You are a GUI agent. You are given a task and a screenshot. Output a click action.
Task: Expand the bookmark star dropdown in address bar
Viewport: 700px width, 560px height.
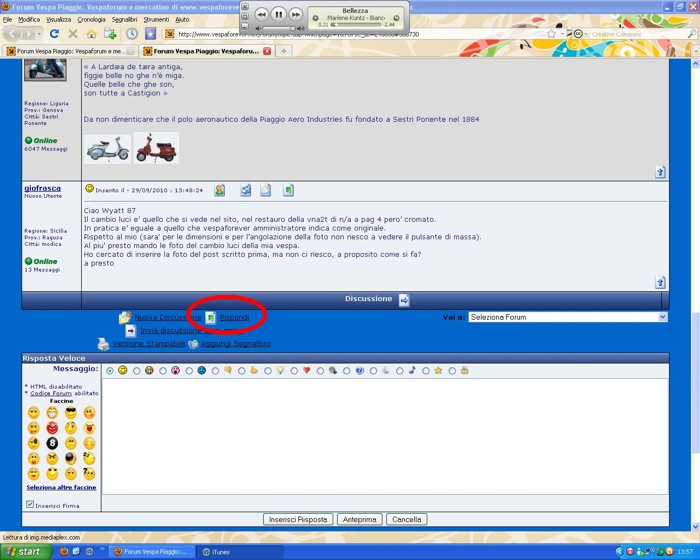coord(563,34)
